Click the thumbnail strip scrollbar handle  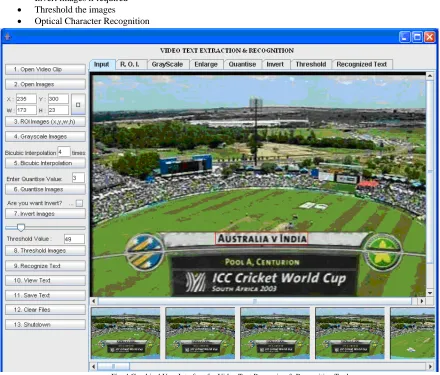[113, 367]
